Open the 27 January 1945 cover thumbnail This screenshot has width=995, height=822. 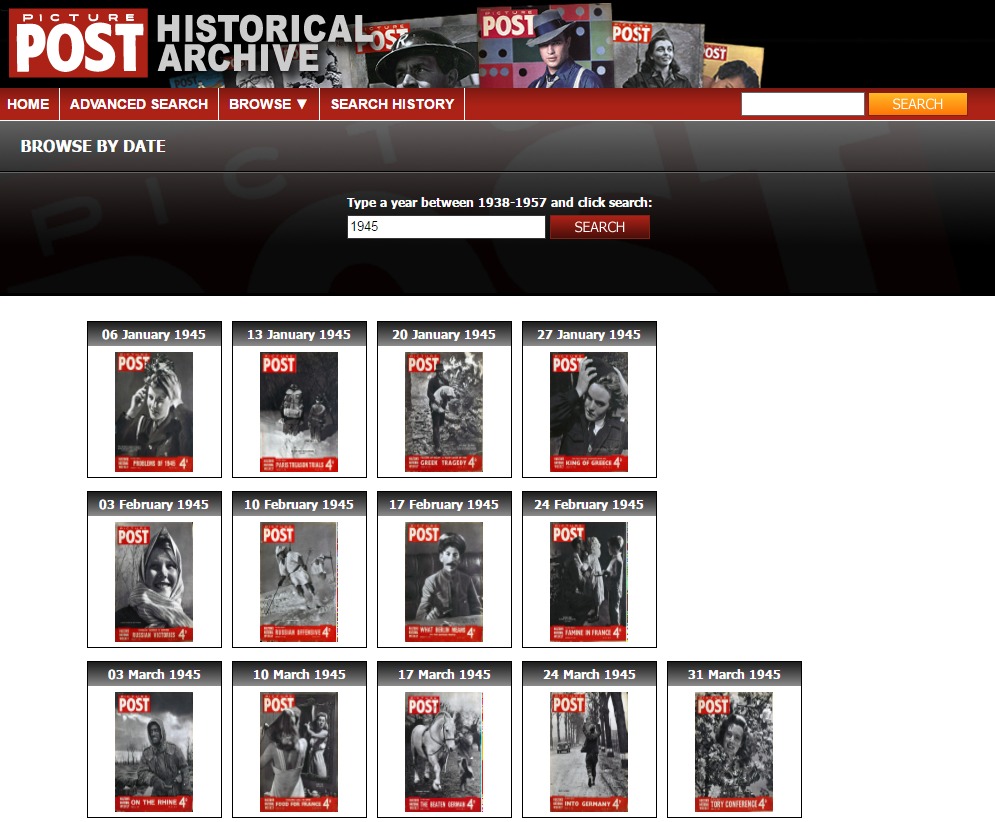(x=589, y=412)
